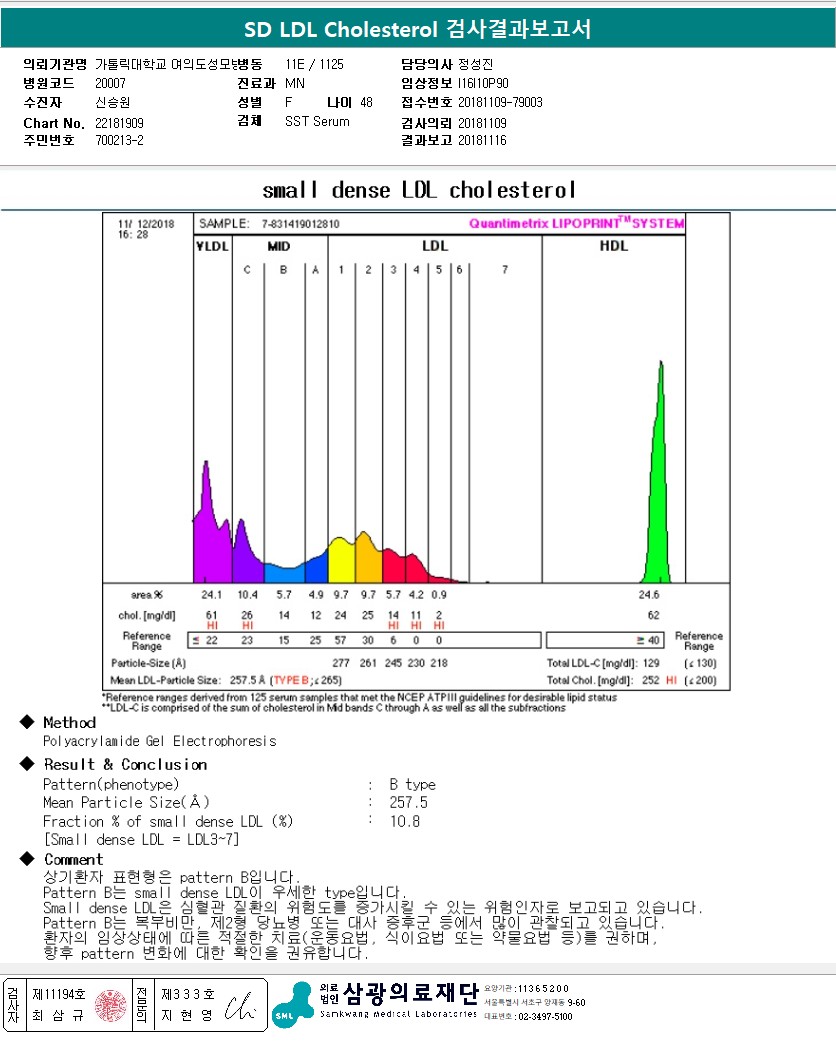
Task: Click the specialist license '제333호'
Action: click(x=188, y=994)
